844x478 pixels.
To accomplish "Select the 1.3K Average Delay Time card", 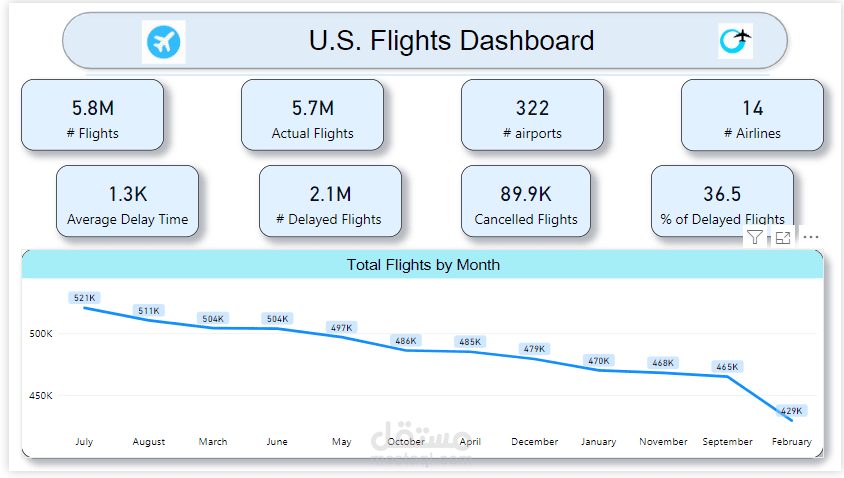I will 128,201.
